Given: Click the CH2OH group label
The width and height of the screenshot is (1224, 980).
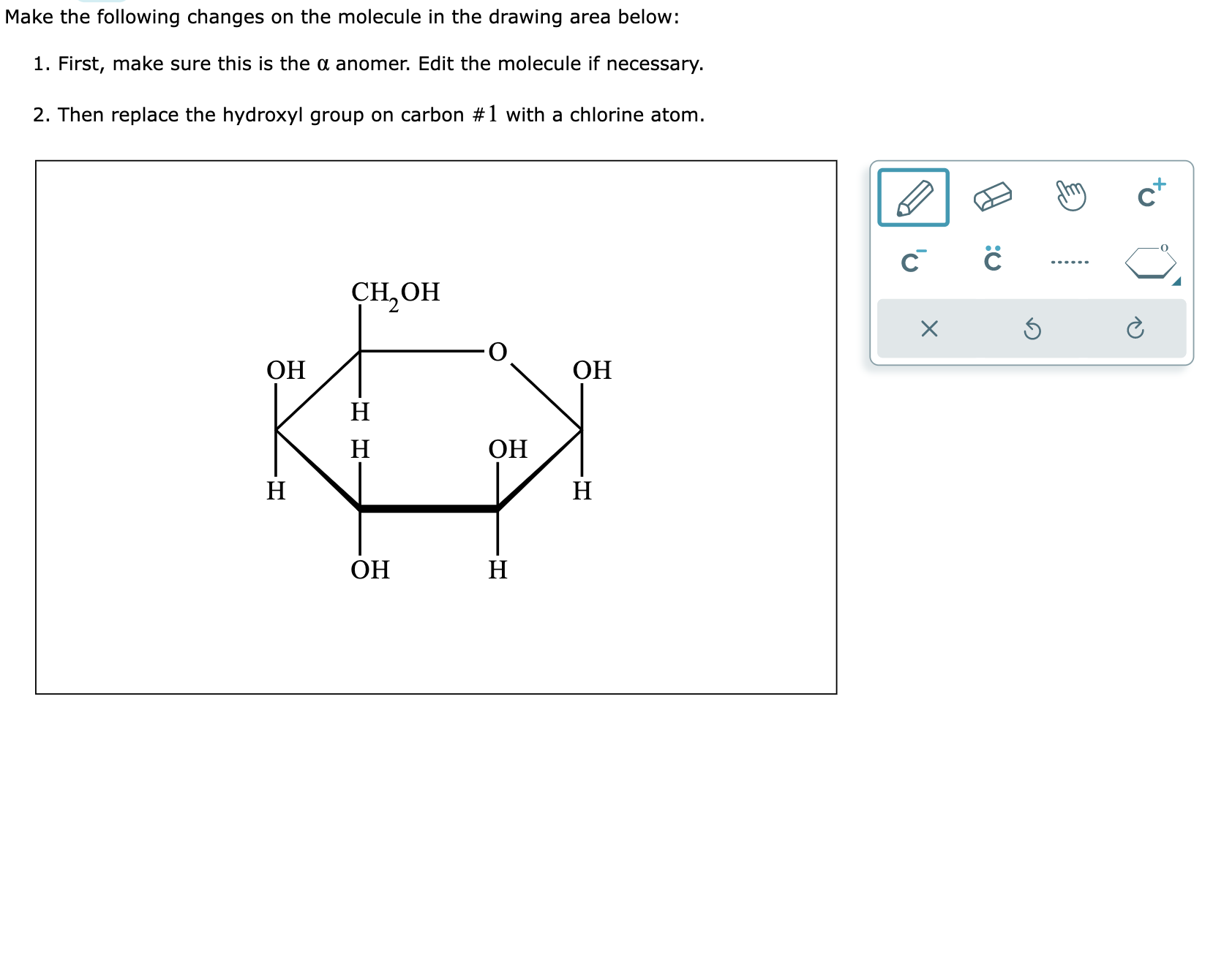Looking at the screenshot, I should pos(397,293).
